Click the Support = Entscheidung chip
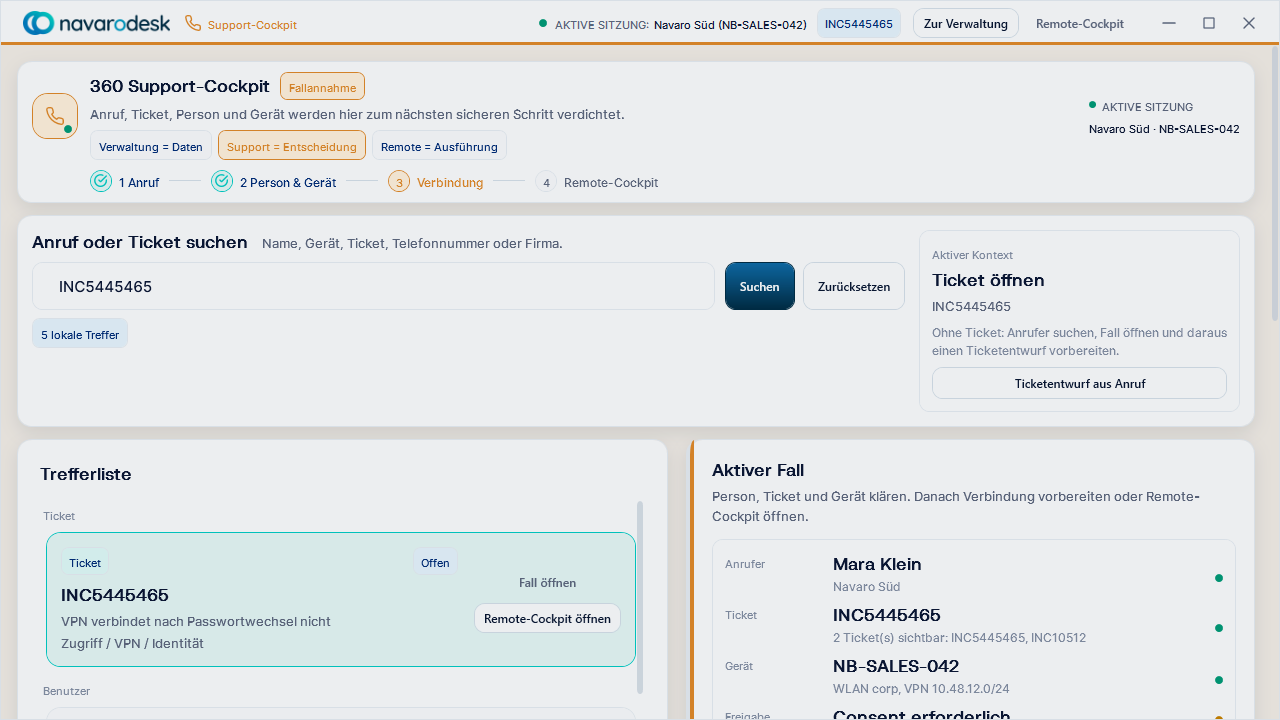 coord(292,146)
